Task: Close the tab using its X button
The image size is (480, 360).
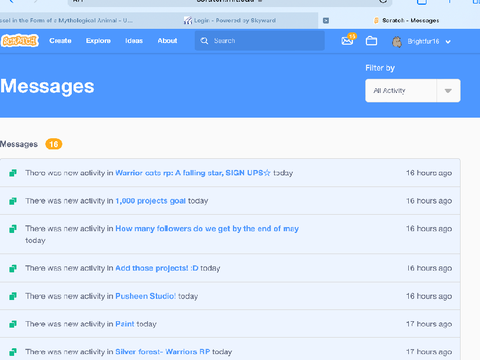Action: point(326,20)
